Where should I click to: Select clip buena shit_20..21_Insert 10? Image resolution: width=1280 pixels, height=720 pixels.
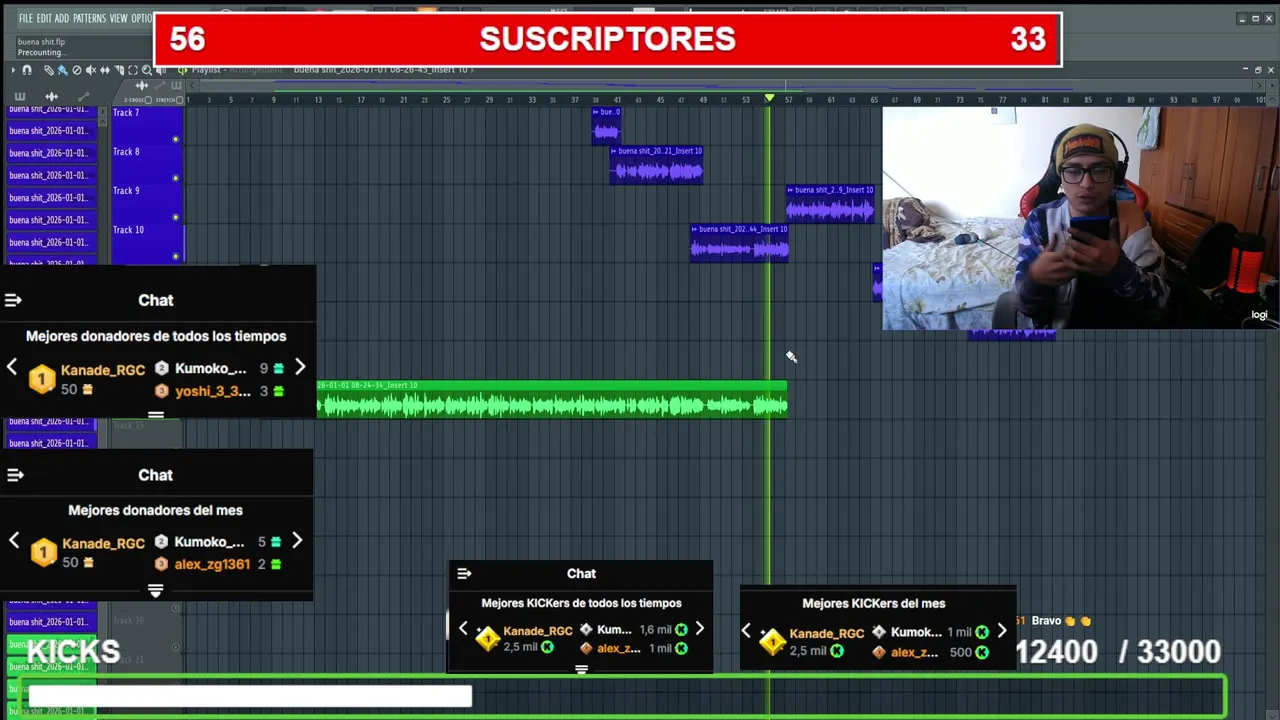coord(656,165)
